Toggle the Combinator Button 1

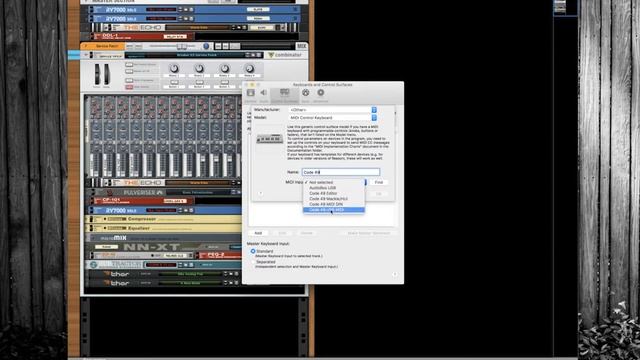tap(174, 82)
